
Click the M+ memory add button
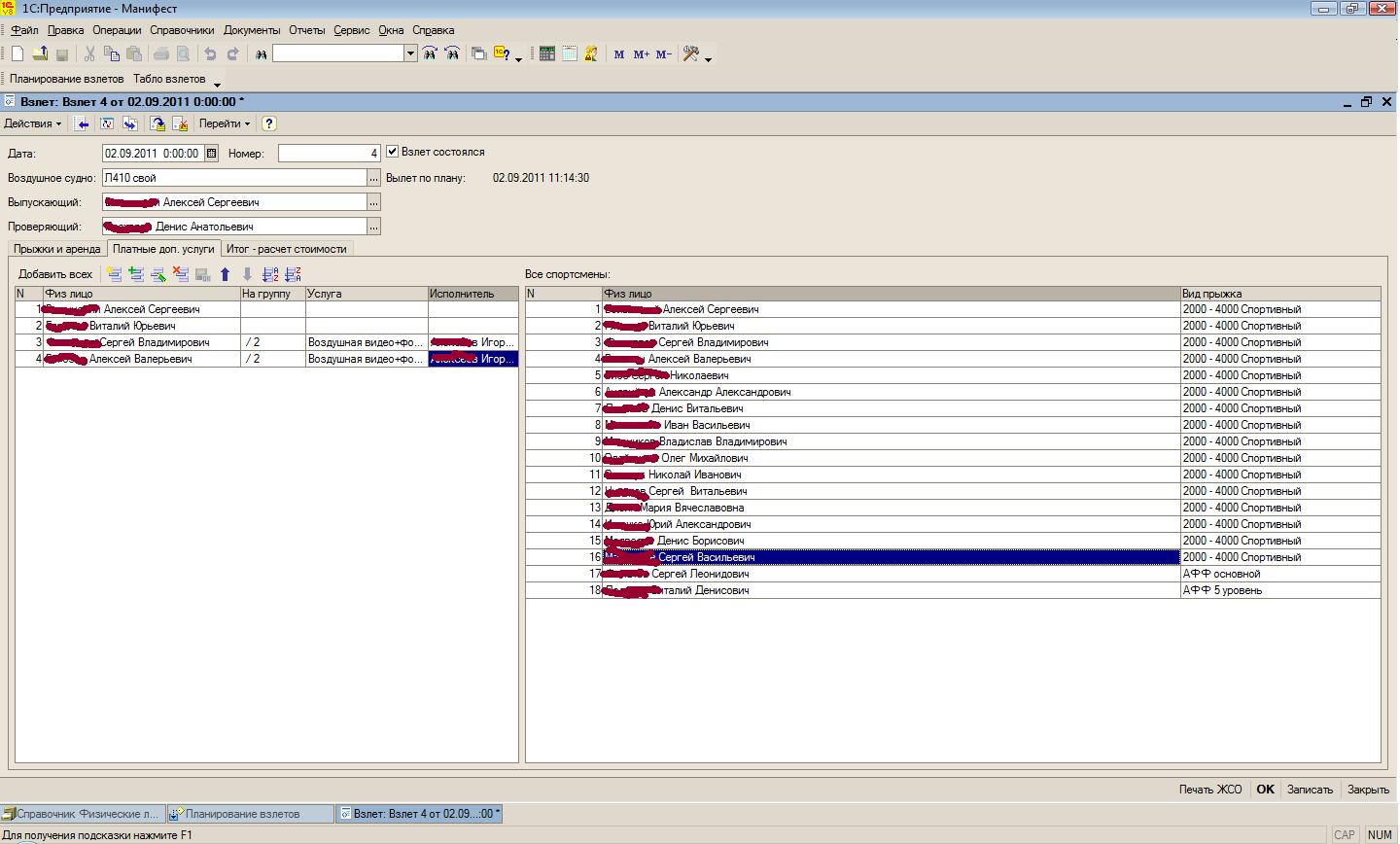(641, 54)
